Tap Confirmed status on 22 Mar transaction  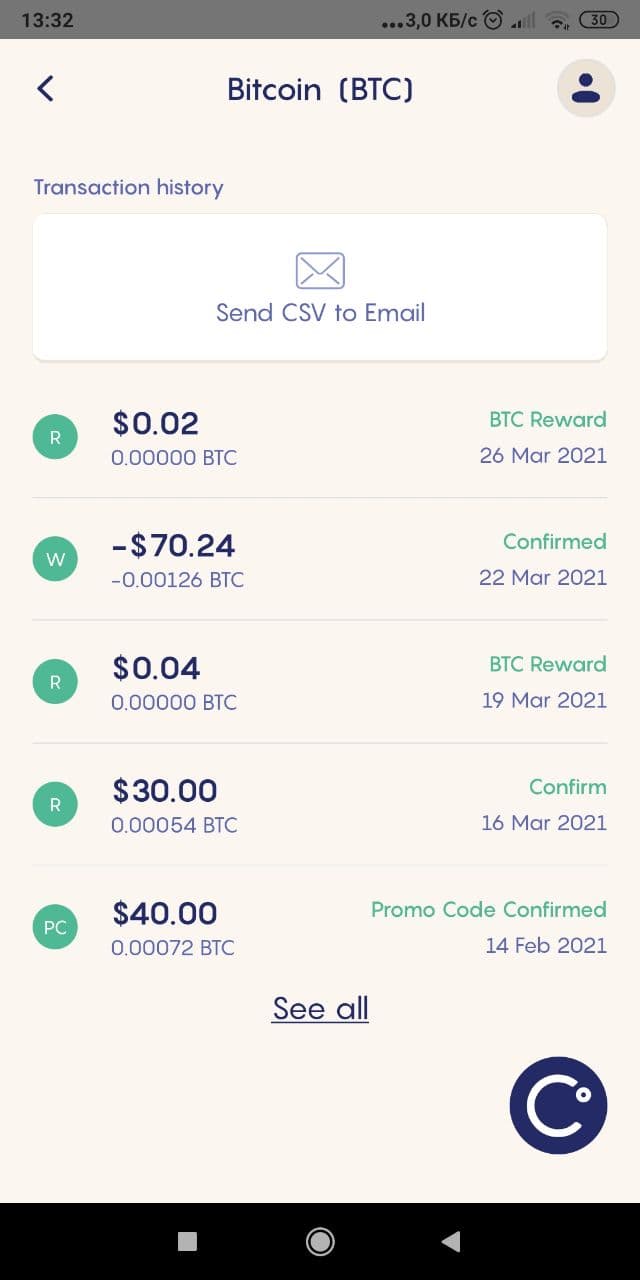555,541
